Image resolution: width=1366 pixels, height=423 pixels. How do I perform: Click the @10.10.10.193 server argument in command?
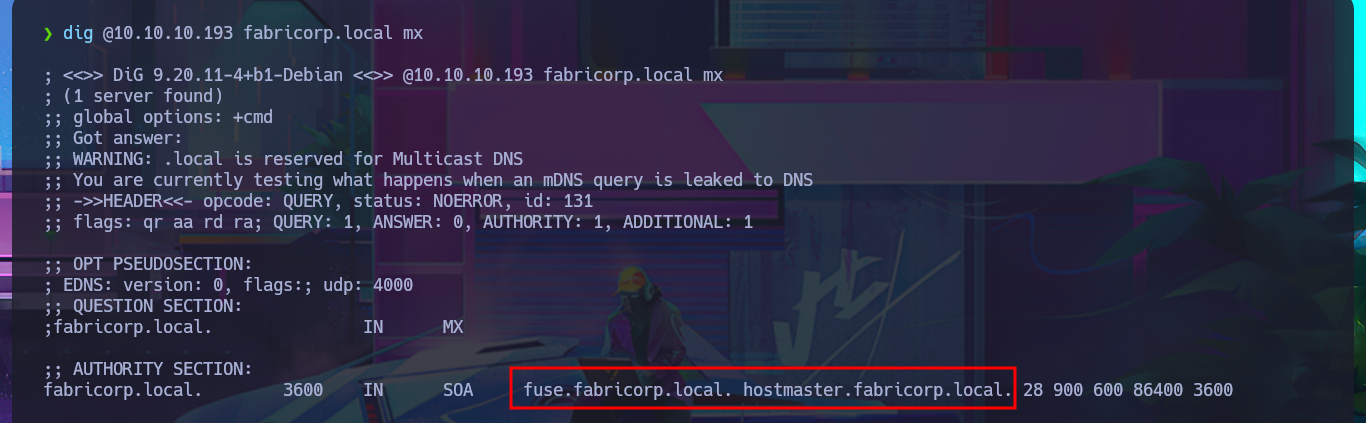168,33
